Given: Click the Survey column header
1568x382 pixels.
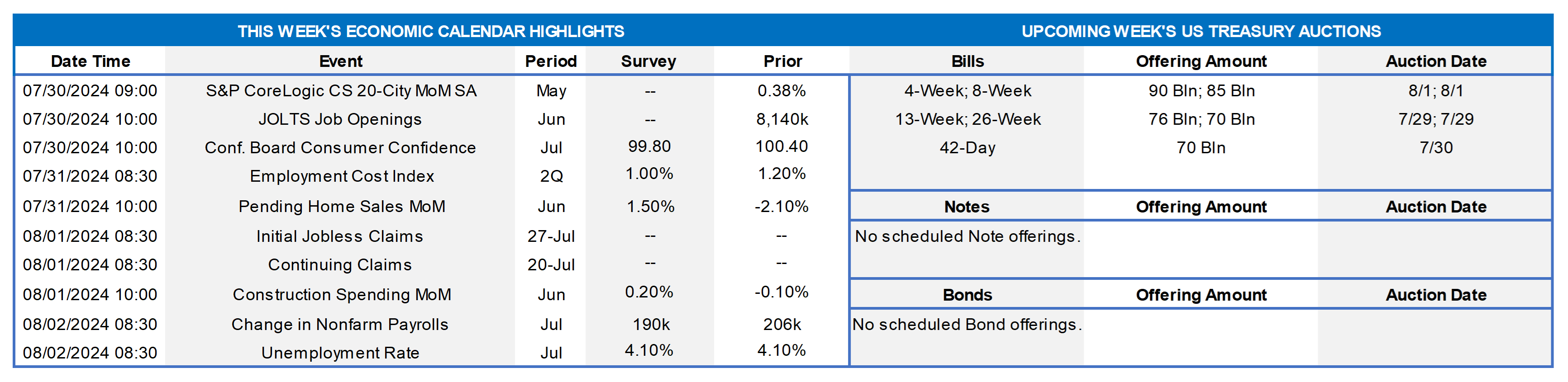Looking at the screenshot, I should 648,61.
